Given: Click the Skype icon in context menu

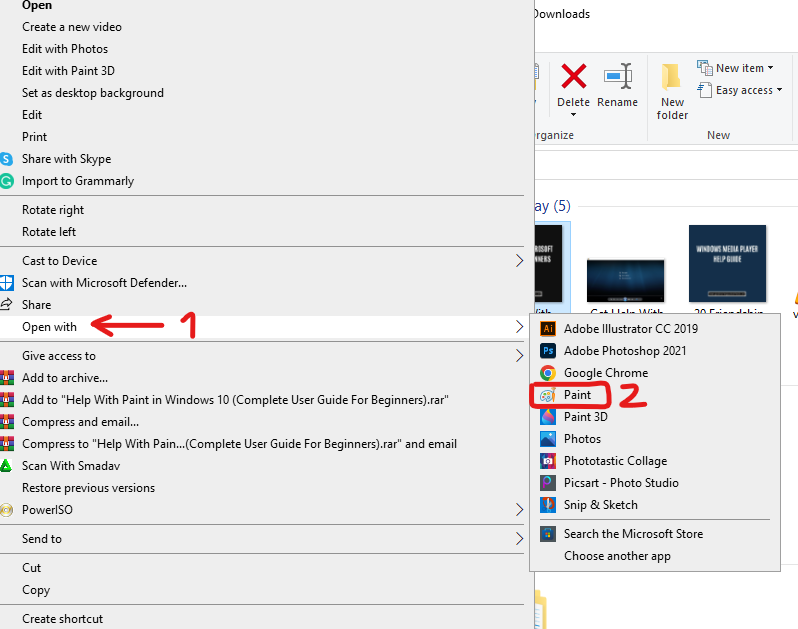Looking at the screenshot, I should pos(6,159).
